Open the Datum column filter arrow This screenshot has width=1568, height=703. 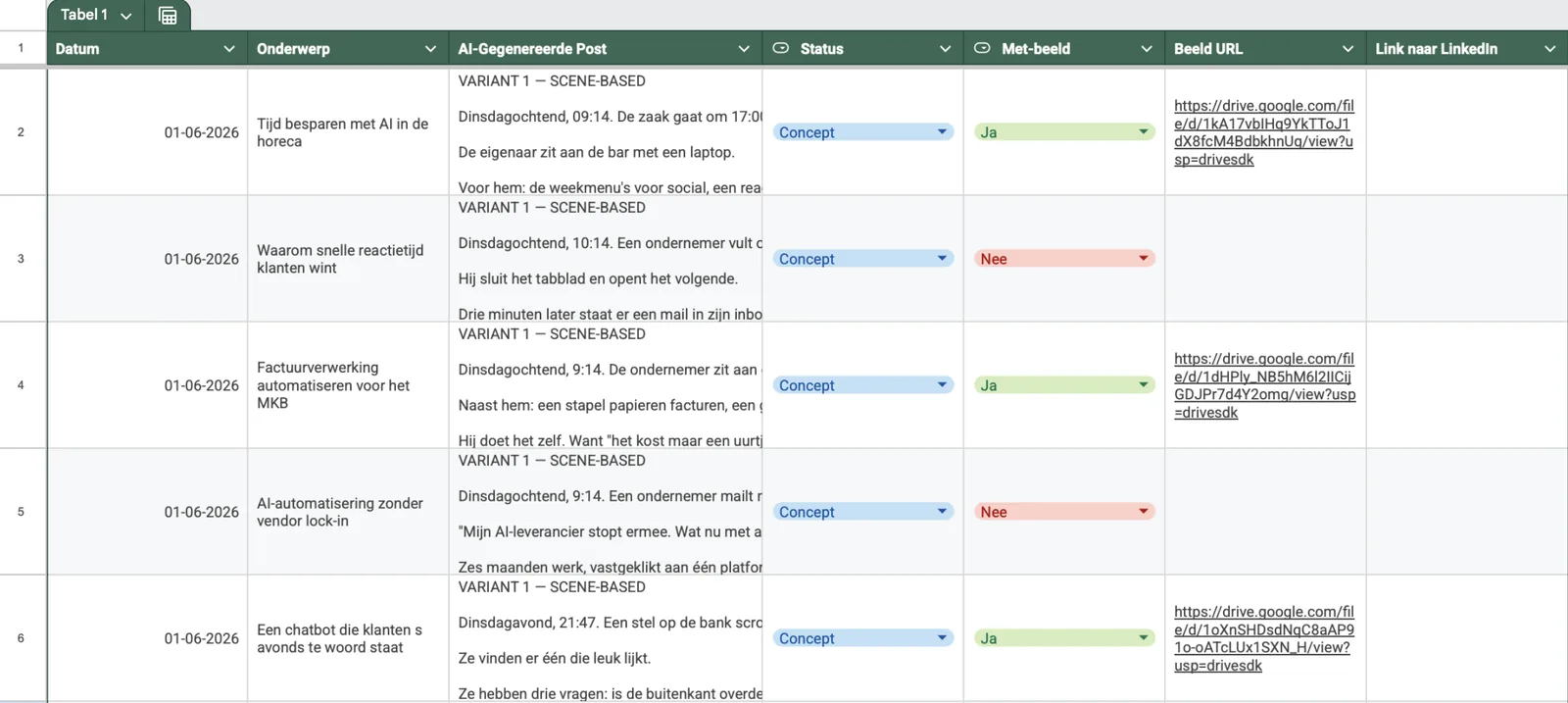(229, 49)
